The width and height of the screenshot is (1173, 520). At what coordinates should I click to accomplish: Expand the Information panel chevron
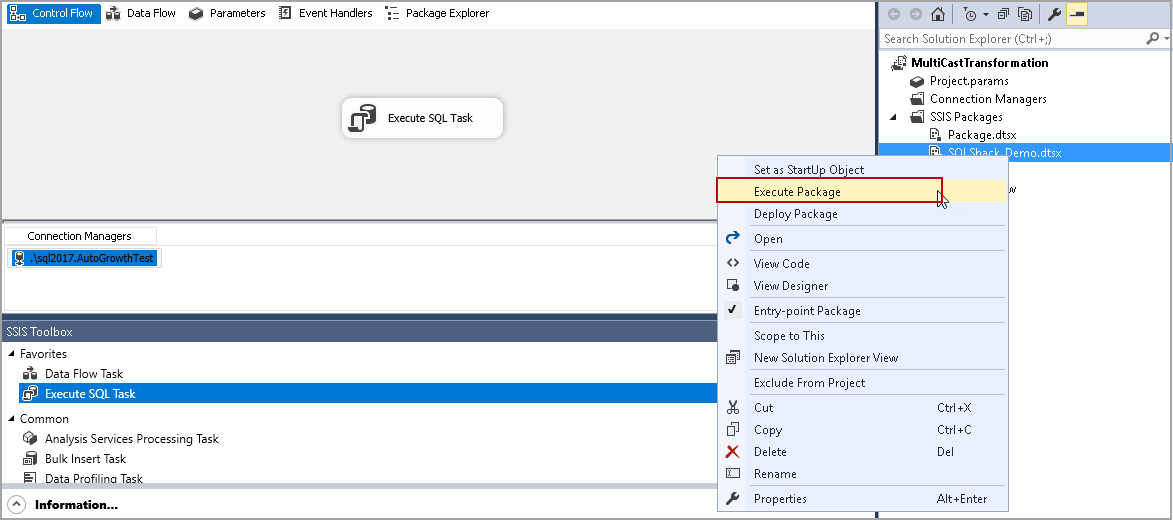point(17,505)
